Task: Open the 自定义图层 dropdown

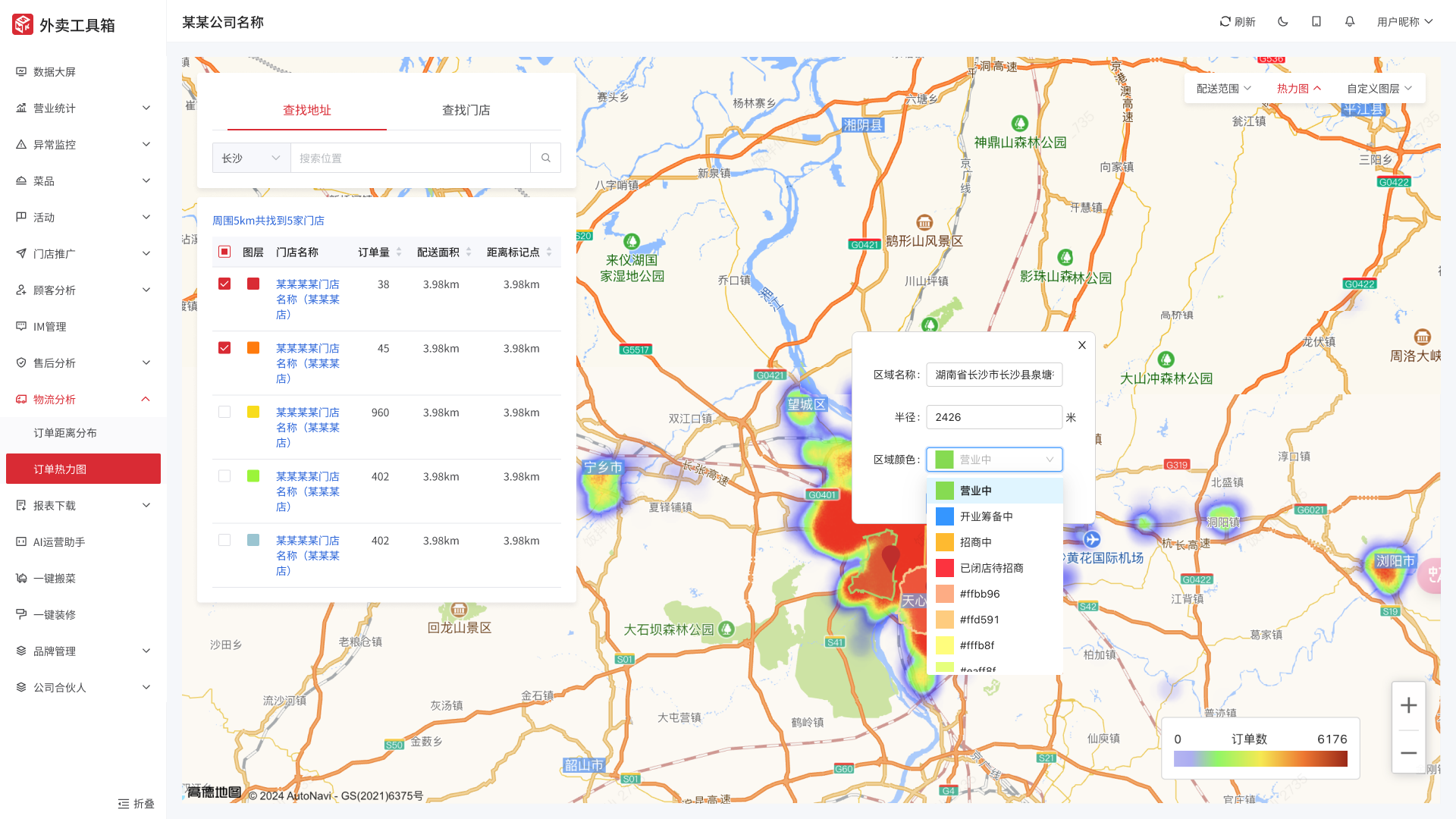Action: coord(1379,89)
